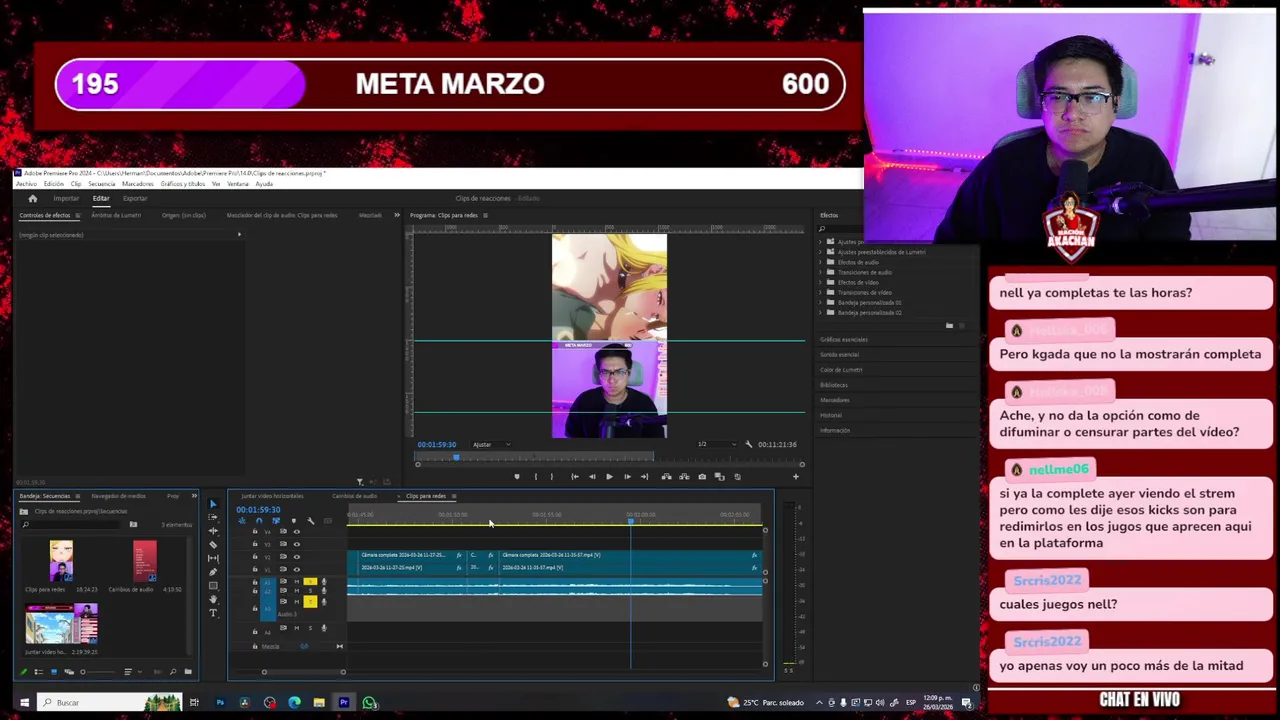Step forward one frame
Viewport: 1280px width, 720px height.
627,476
